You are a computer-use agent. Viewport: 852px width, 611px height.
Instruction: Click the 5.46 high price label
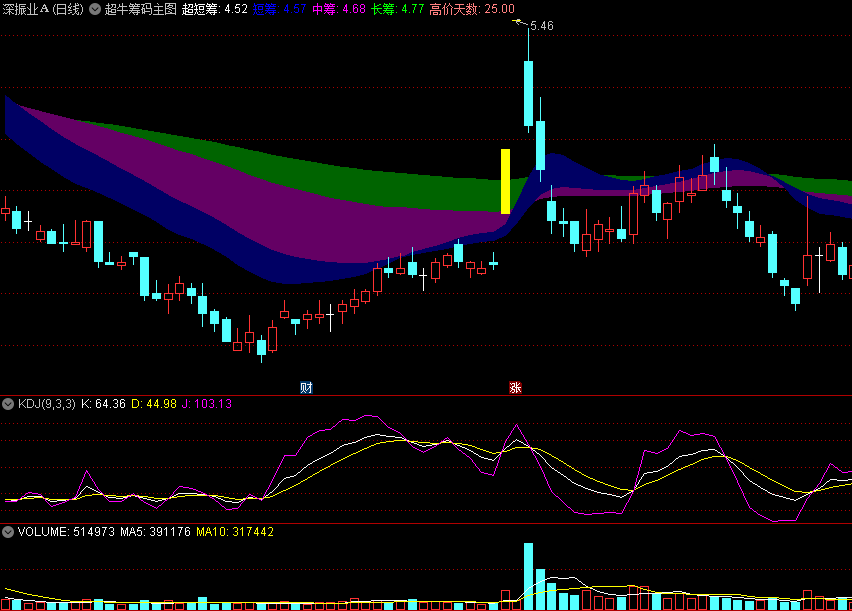542,26
